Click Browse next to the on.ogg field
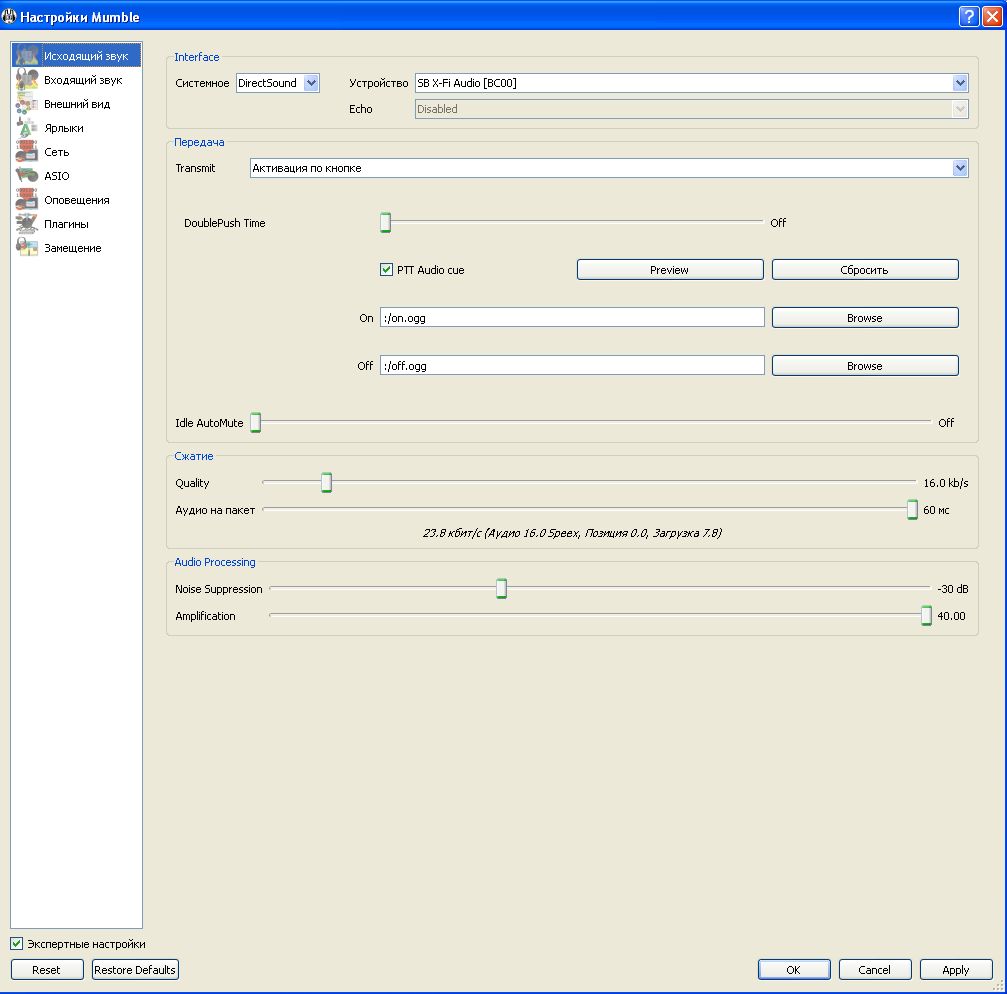This screenshot has height=994, width=1007. pos(864,318)
